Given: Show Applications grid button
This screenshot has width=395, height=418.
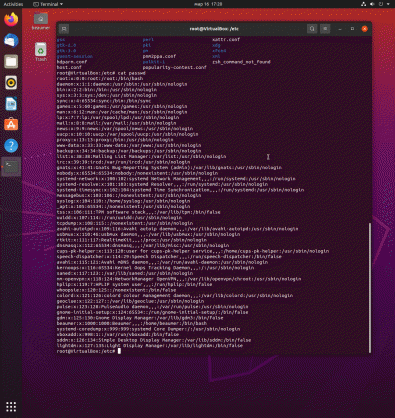Looking at the screenshot, I should 11,406.
